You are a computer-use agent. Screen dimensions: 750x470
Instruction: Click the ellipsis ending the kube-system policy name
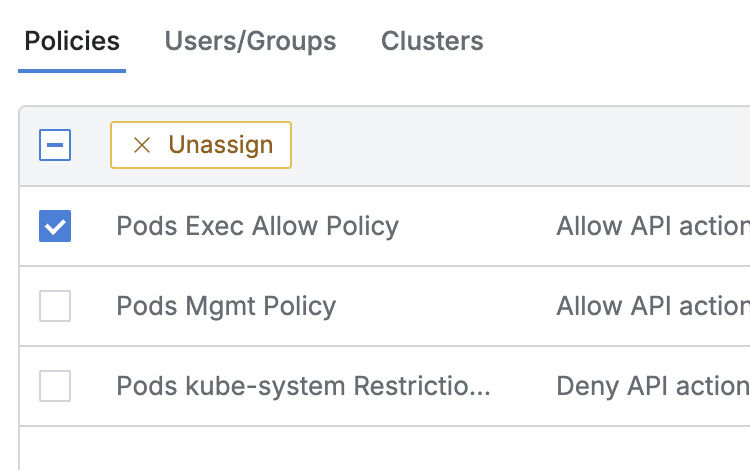[480, 390]
